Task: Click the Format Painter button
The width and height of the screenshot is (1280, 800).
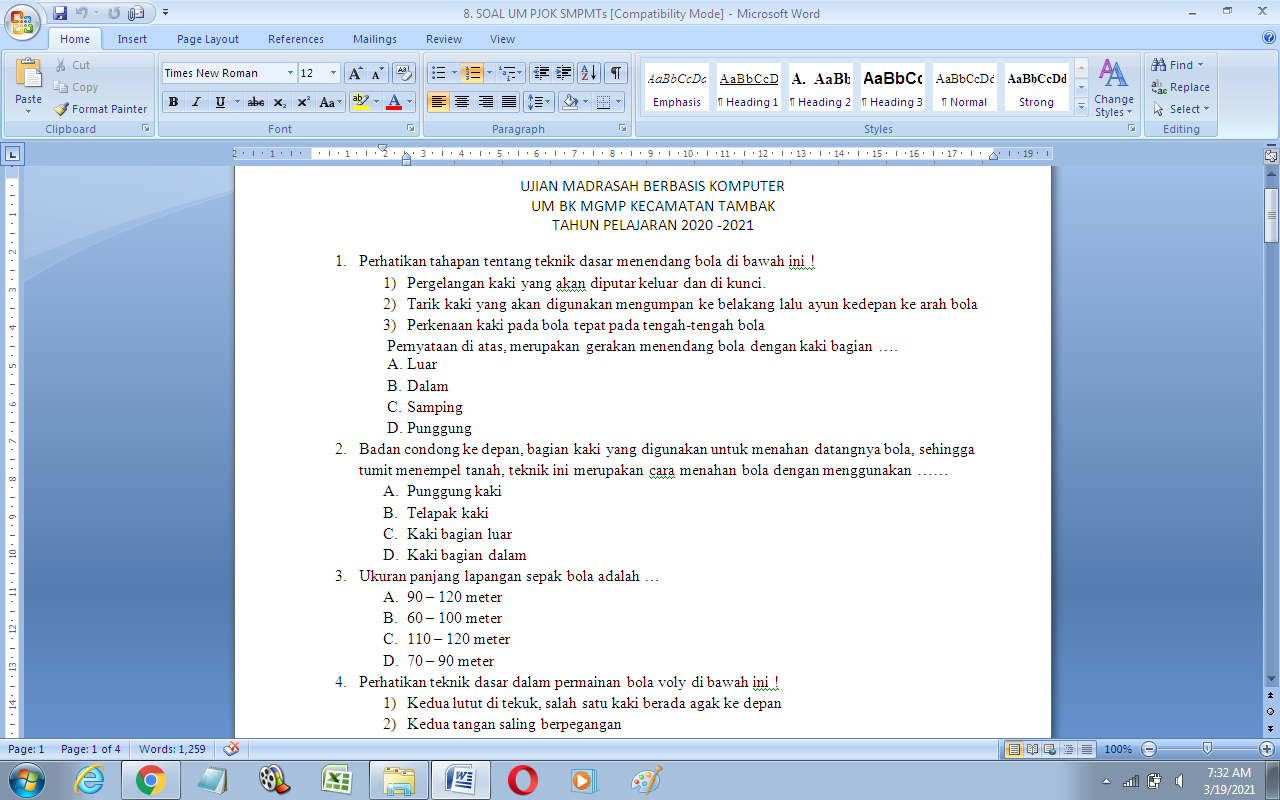Action: coord(100,109)
